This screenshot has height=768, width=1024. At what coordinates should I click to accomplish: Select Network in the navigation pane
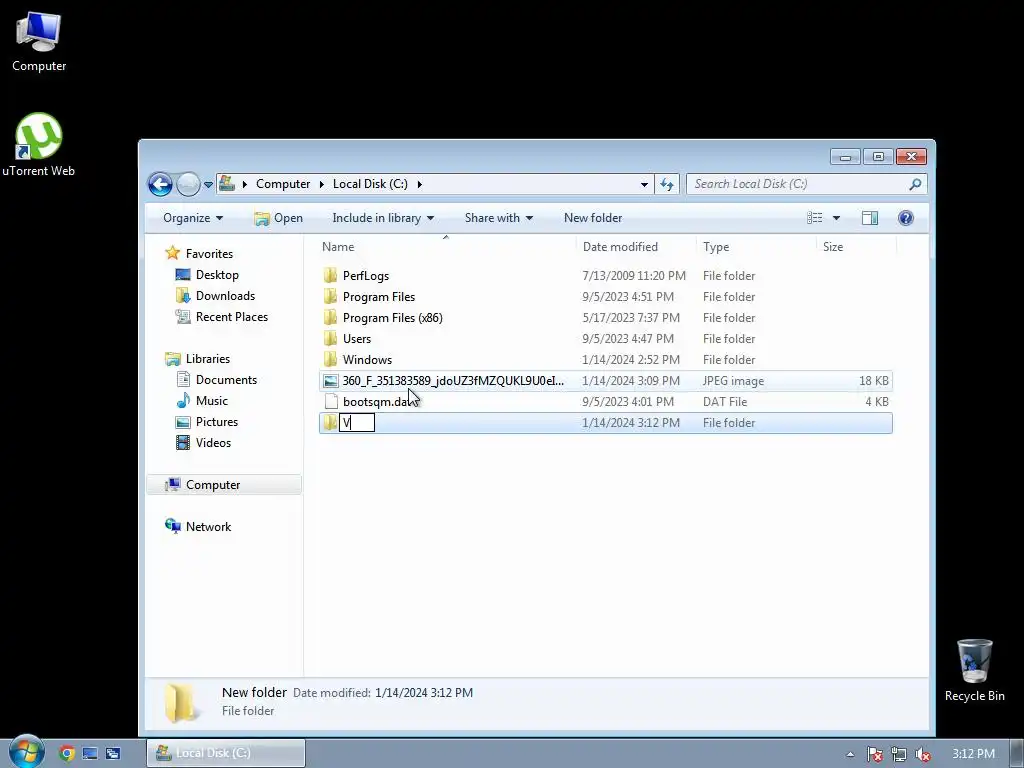(208, 526)
